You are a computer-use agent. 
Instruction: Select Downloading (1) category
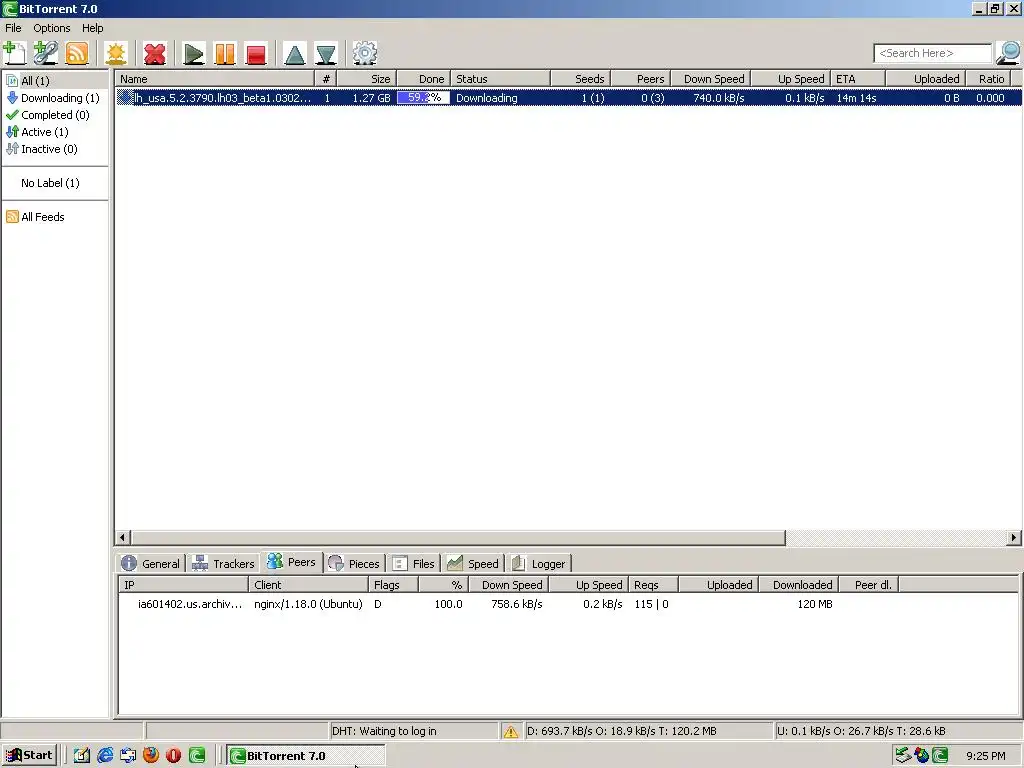tap(53, 98)
